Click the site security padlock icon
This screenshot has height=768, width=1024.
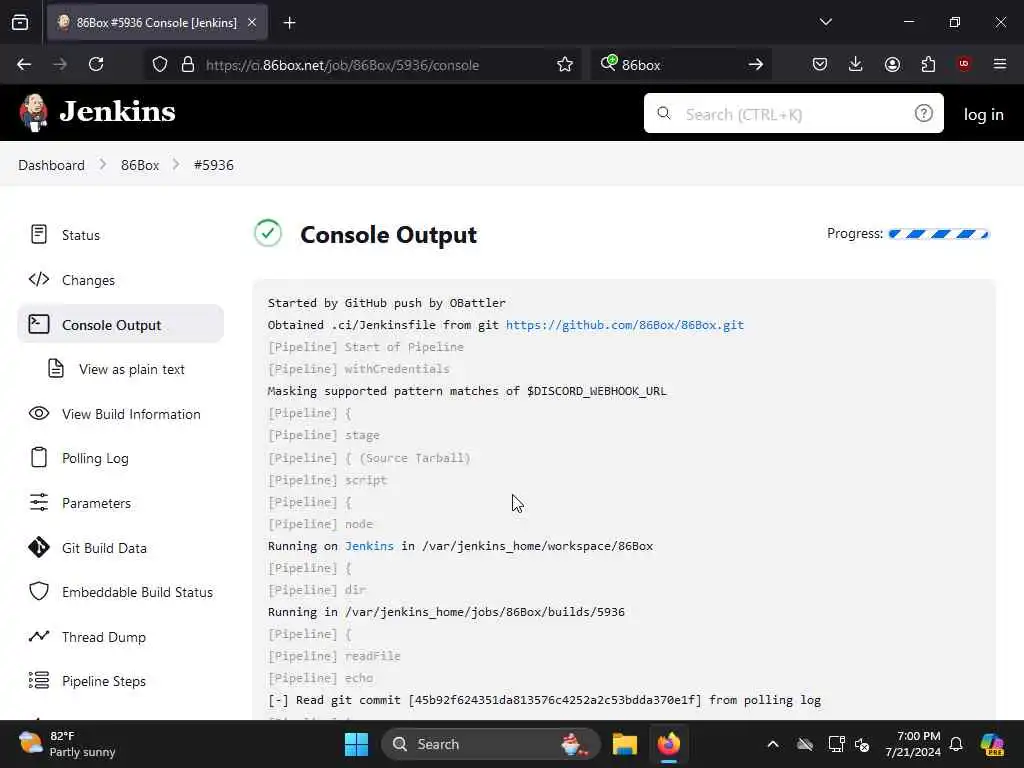coord(188,64)
